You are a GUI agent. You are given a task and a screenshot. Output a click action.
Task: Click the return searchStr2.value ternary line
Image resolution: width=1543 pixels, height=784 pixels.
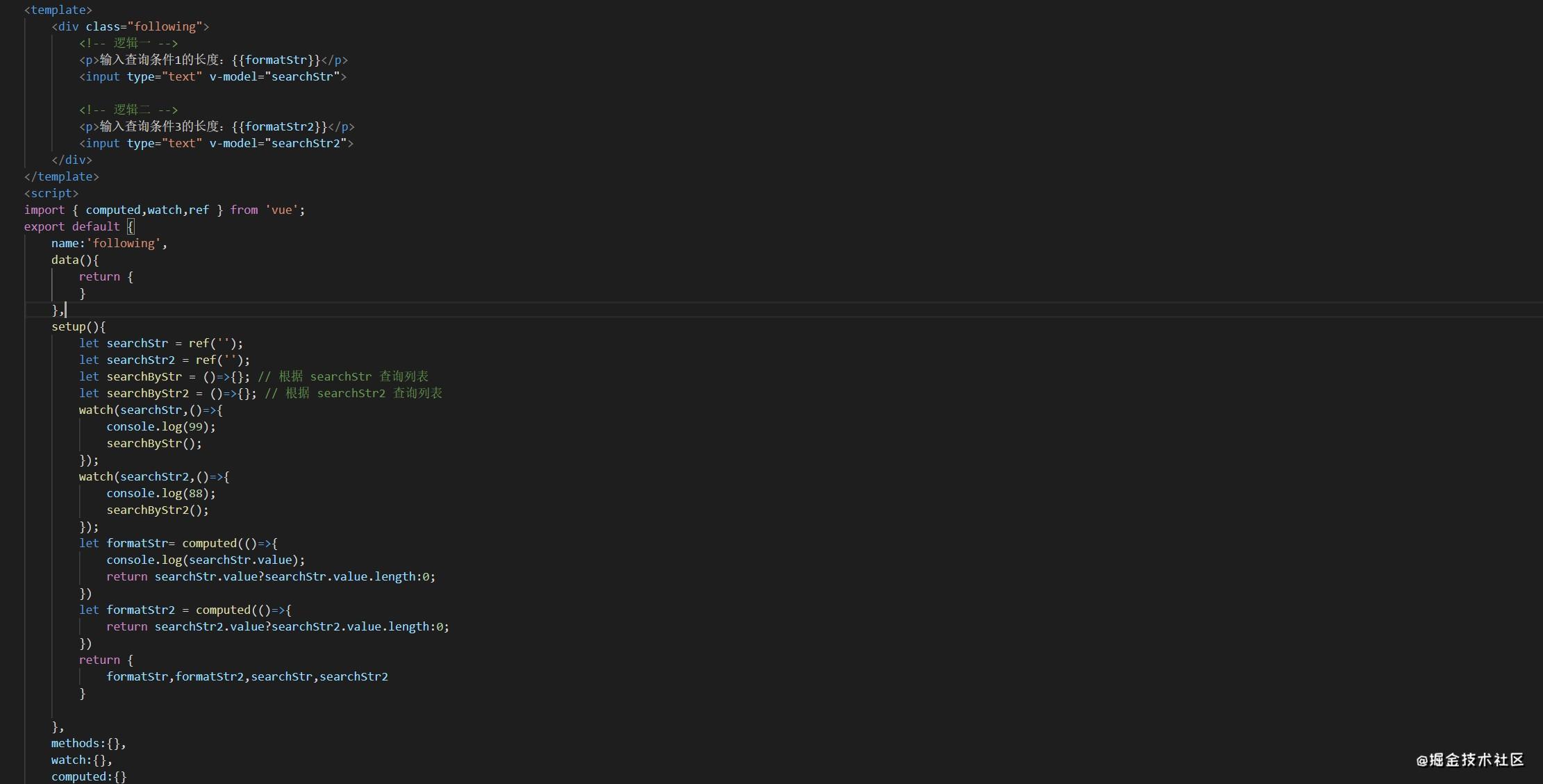click(x=278, y=626)
